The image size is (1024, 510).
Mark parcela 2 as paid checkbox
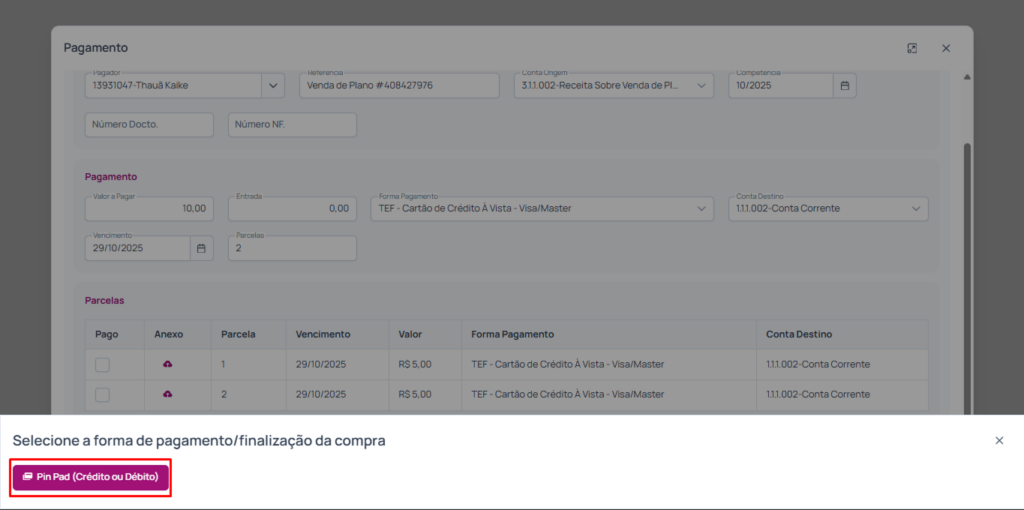(102, 395)
